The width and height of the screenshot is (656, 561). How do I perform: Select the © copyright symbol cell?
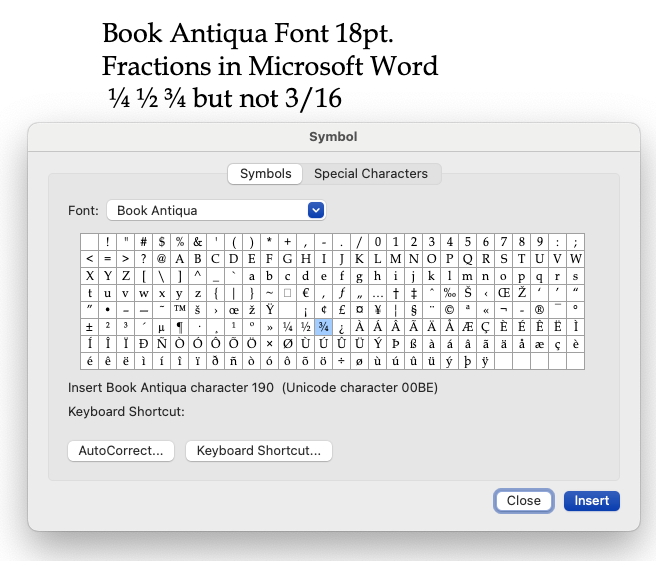click(449, 310)
